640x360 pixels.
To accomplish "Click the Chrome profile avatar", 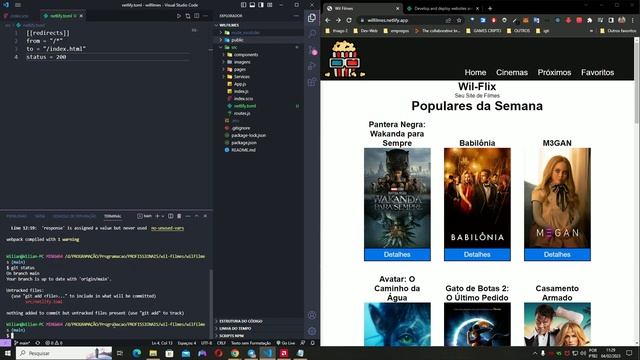I will click(x=622, y=20).
